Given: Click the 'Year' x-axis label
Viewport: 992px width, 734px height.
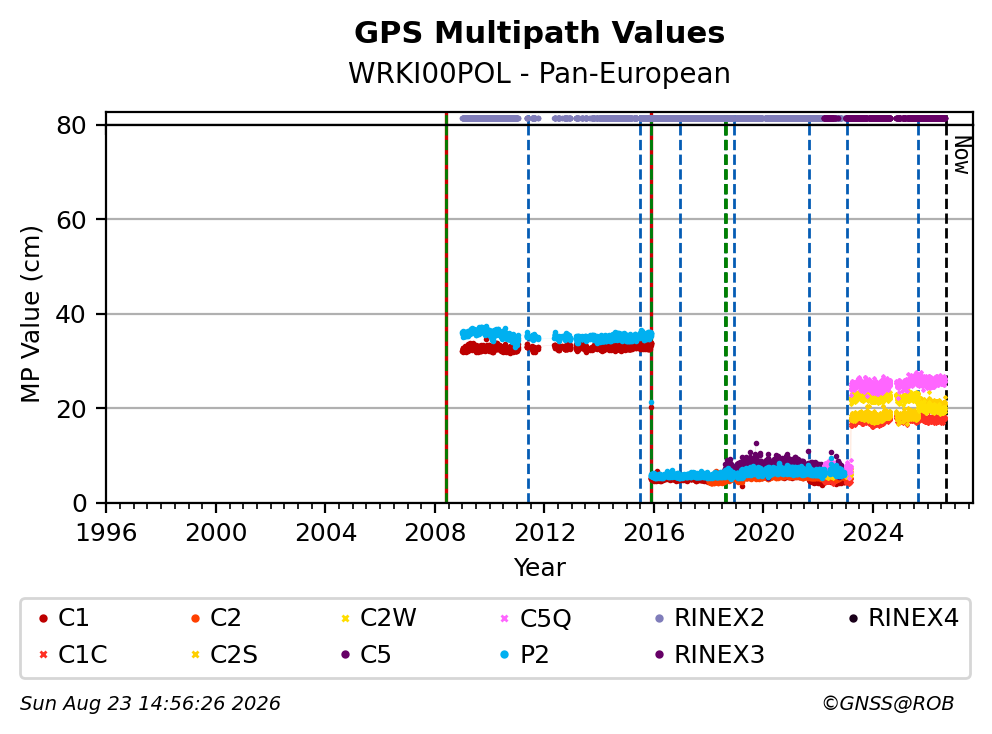Looking at the screenshot, I should [540, 568].
